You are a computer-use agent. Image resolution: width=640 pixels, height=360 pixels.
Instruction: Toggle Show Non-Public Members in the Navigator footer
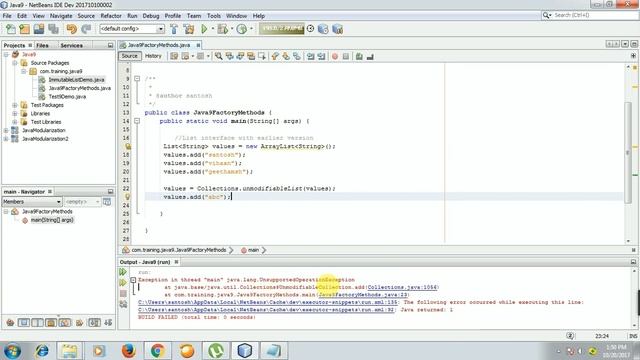(x=51, y=323)
